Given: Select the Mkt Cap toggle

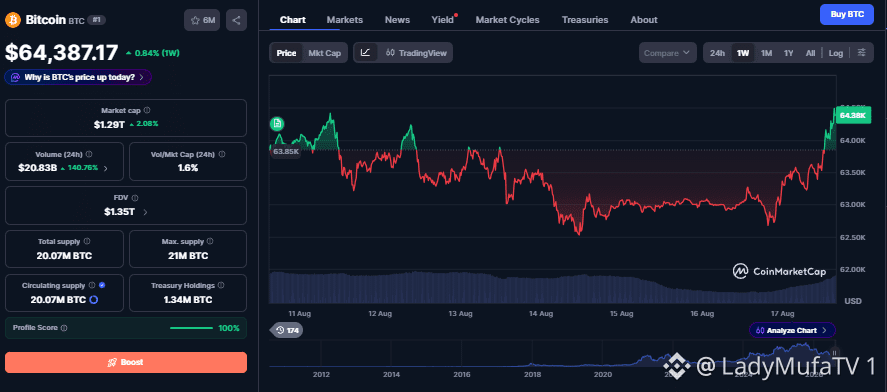Looking at the screenshot, I should (324, 53).
